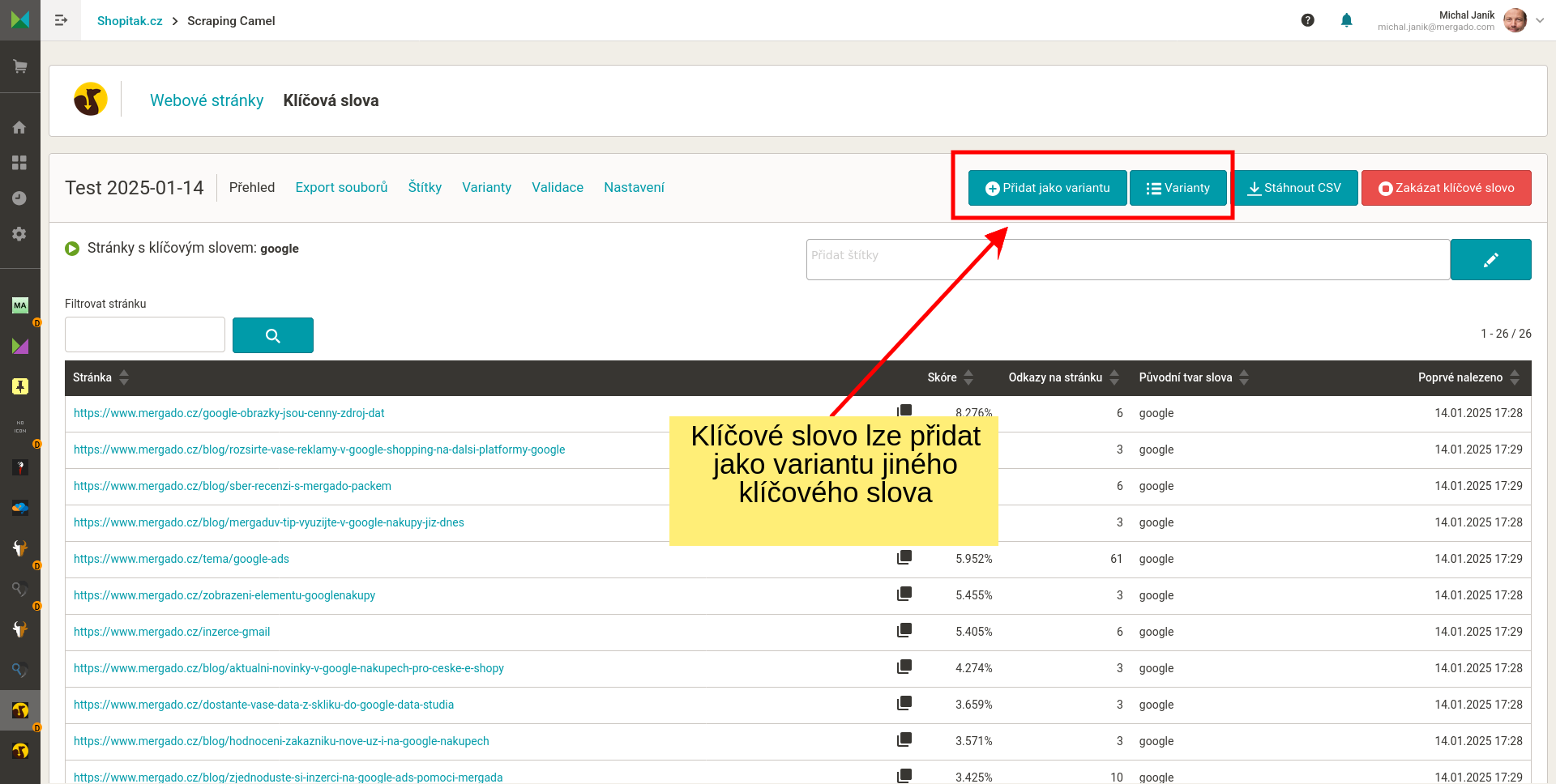Viewport: 1556px width, 784px height.
Task: Open the Validace tab
Action: click(x=557, y=187)
